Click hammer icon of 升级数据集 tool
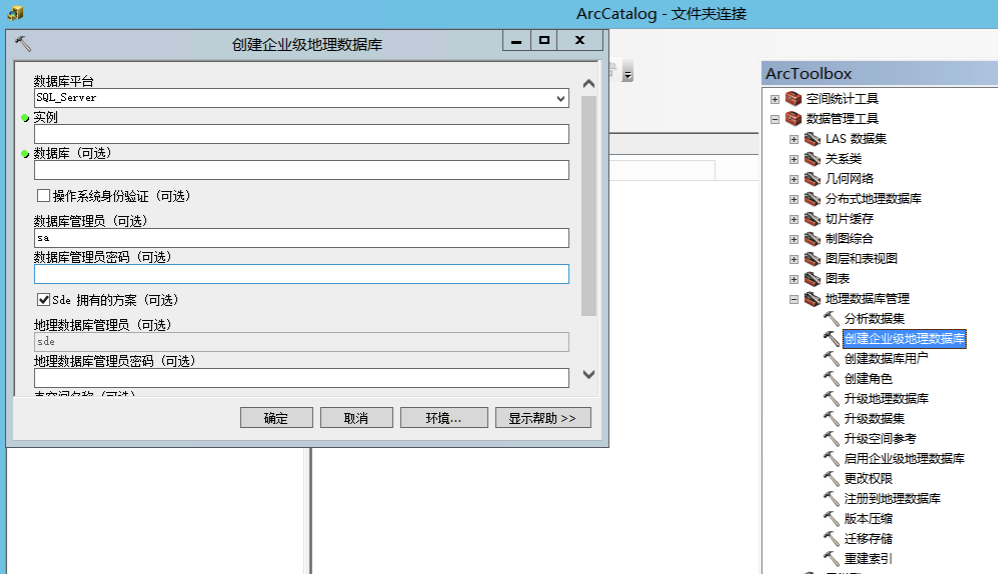This screenshot has width=998, height=574. pyautogui.click(x=831, y=419)
